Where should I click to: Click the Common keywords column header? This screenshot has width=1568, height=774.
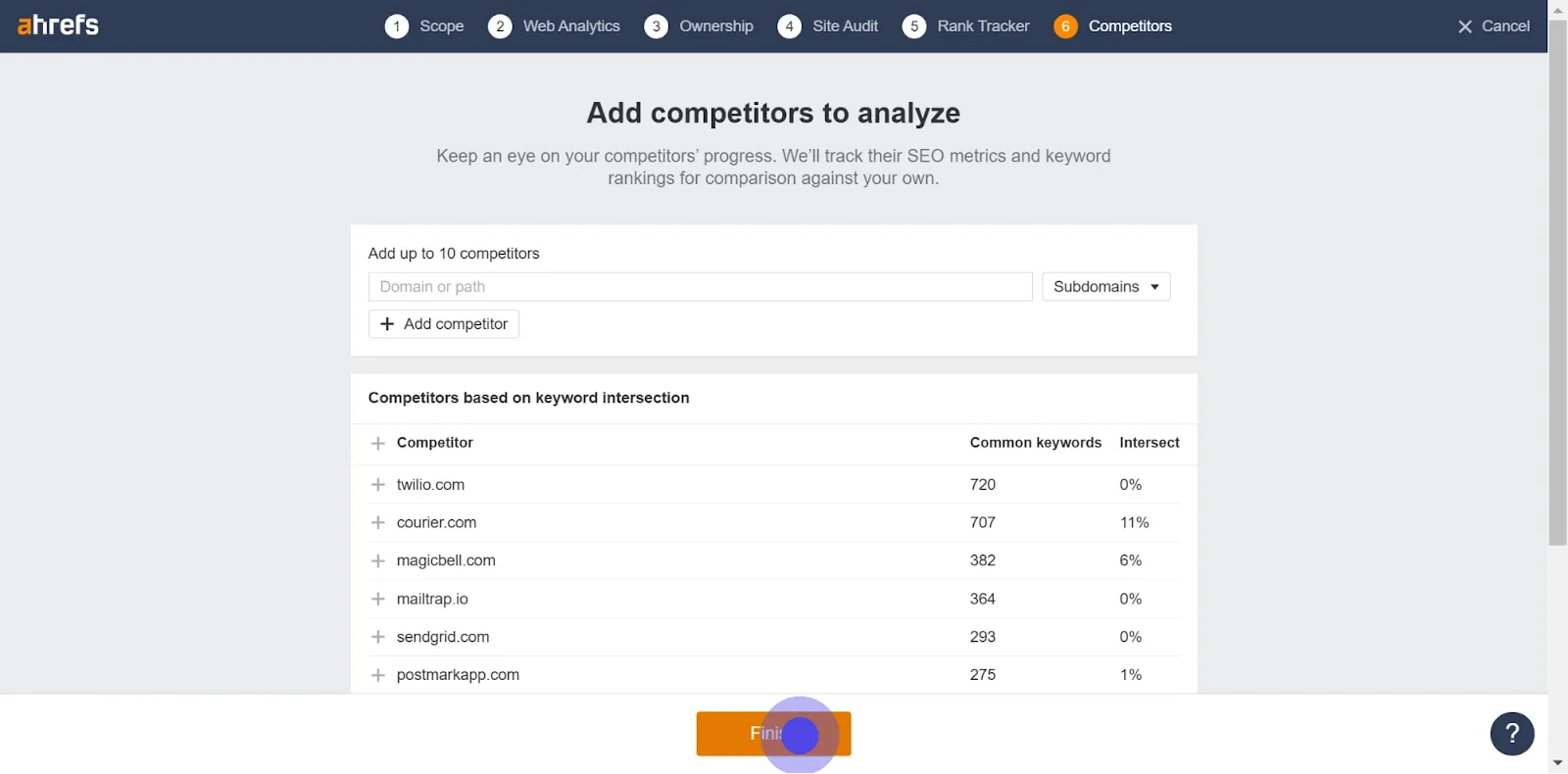(1036, 443)
